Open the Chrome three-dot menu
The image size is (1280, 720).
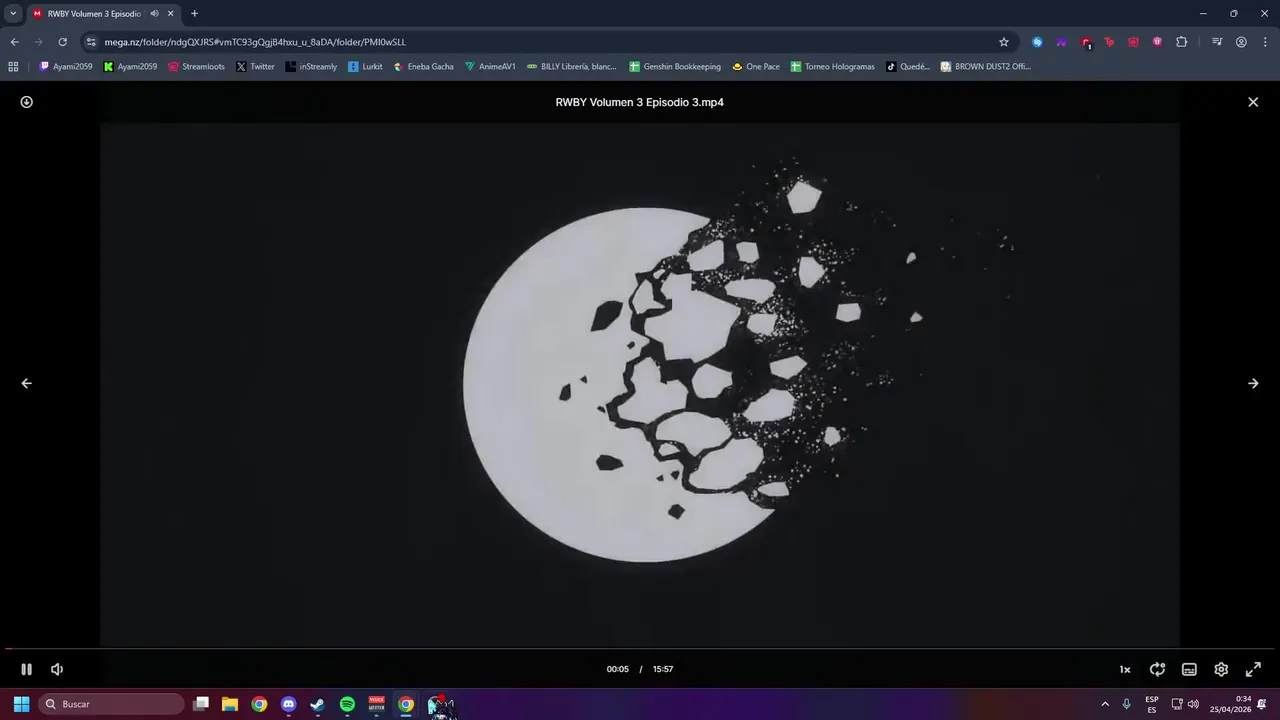tap(1265, 42)
